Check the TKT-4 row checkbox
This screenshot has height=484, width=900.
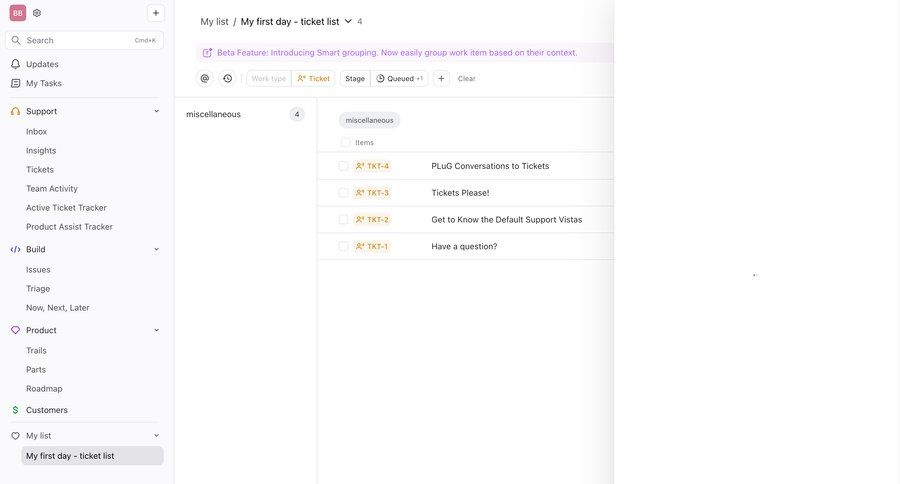pos(343,166)
